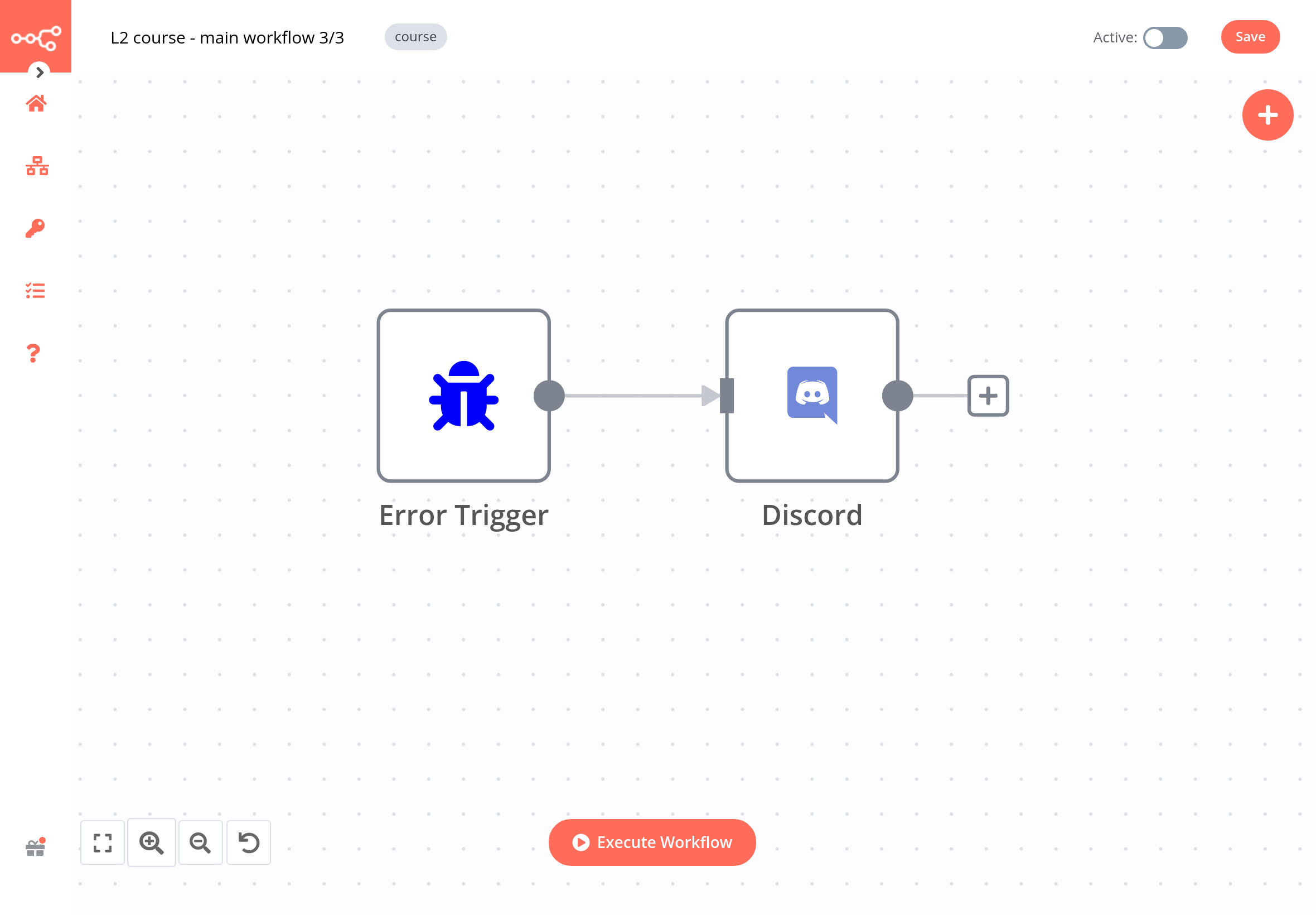Add node after Discord via the plus box
This screenshot has height=915, width=1316.
tap(988, 396)
